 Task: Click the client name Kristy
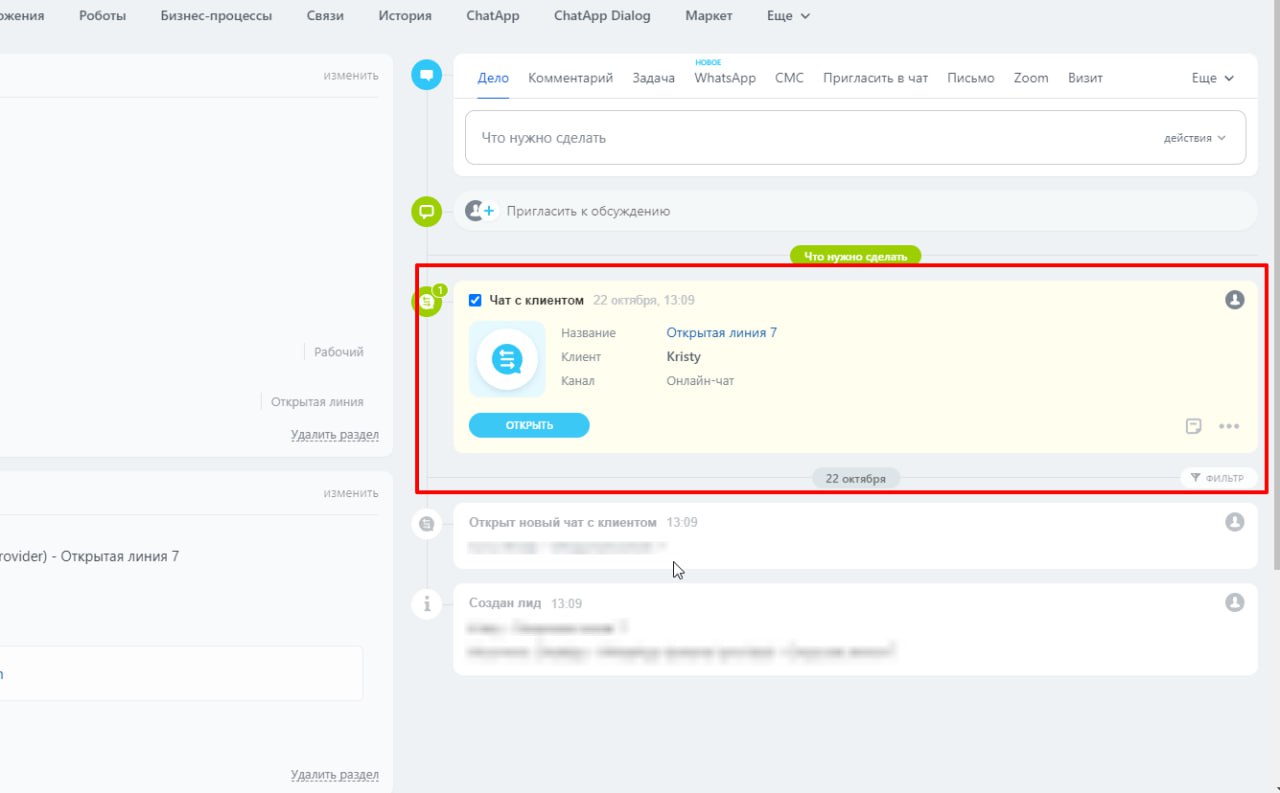(x=684, y=357)
